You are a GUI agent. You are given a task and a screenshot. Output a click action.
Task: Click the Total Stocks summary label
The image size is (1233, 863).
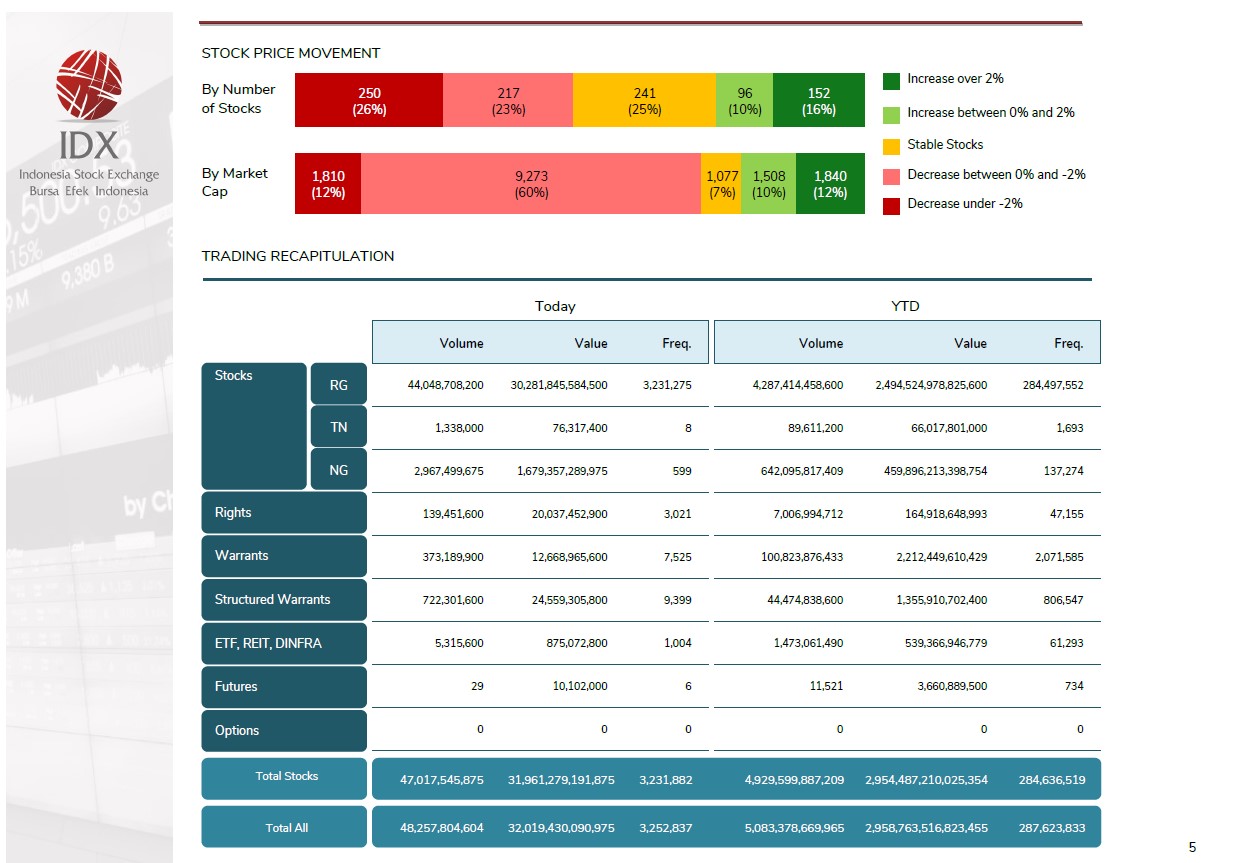coord(285,778)
